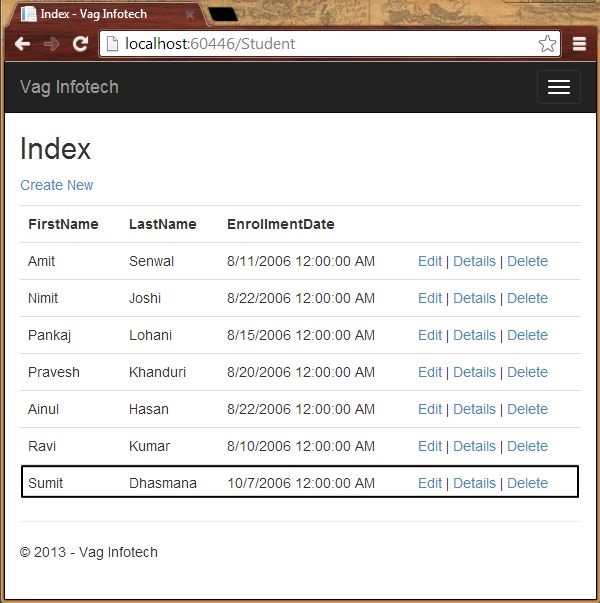Expand the navbar toggle menu button

(x=558, y=87)
